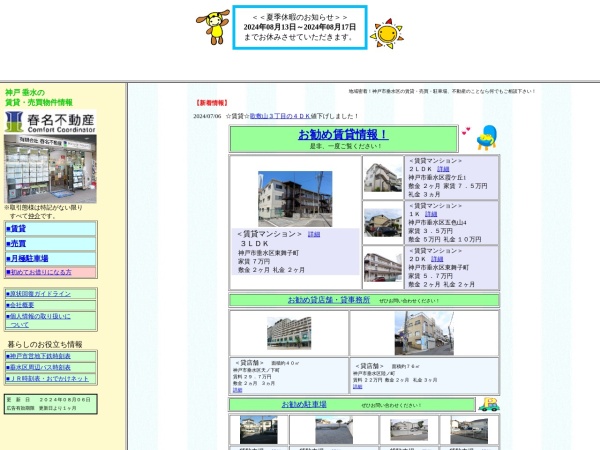This screenshot has width=600, height=450.
Task: Open 神戸市営地下鉄時刻表 link
Action: [x=38, y=356]
